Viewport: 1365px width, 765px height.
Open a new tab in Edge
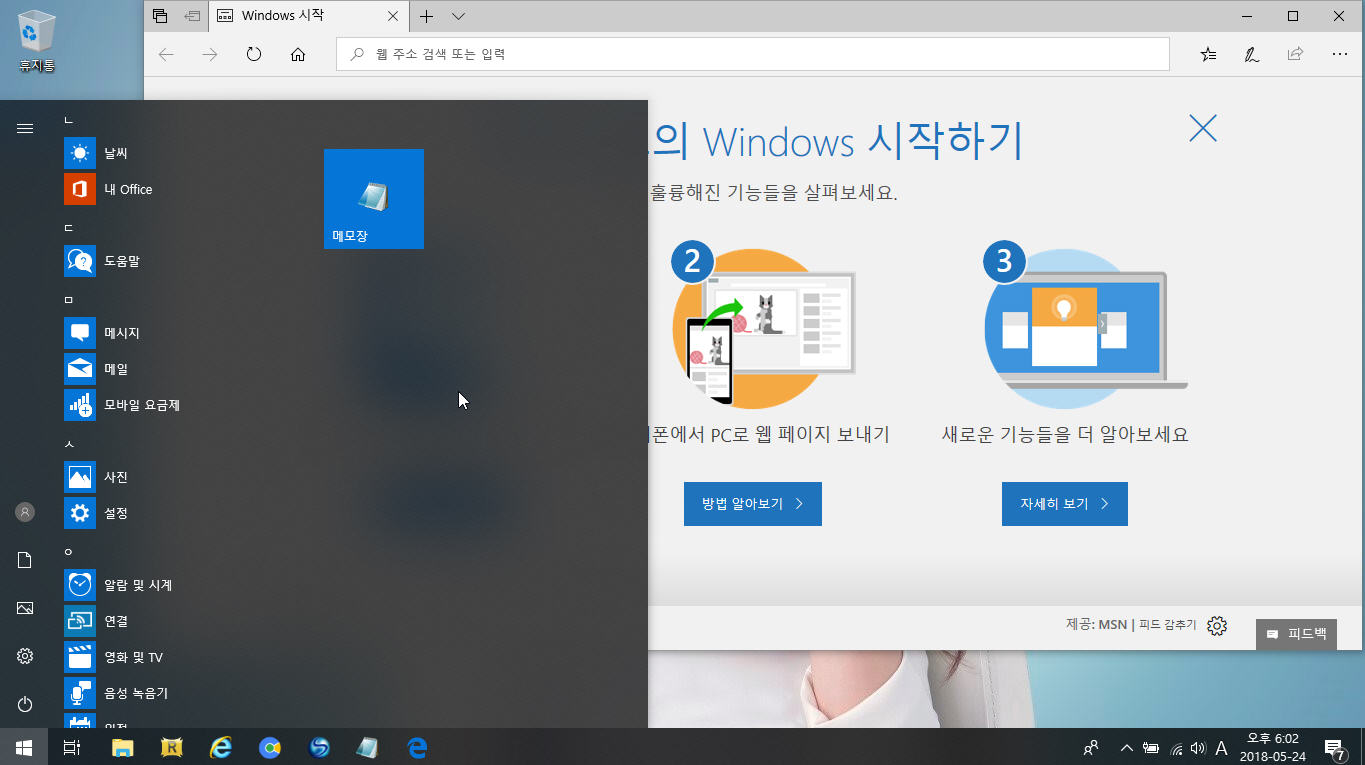pyautogui.click(x=426, y=16)
